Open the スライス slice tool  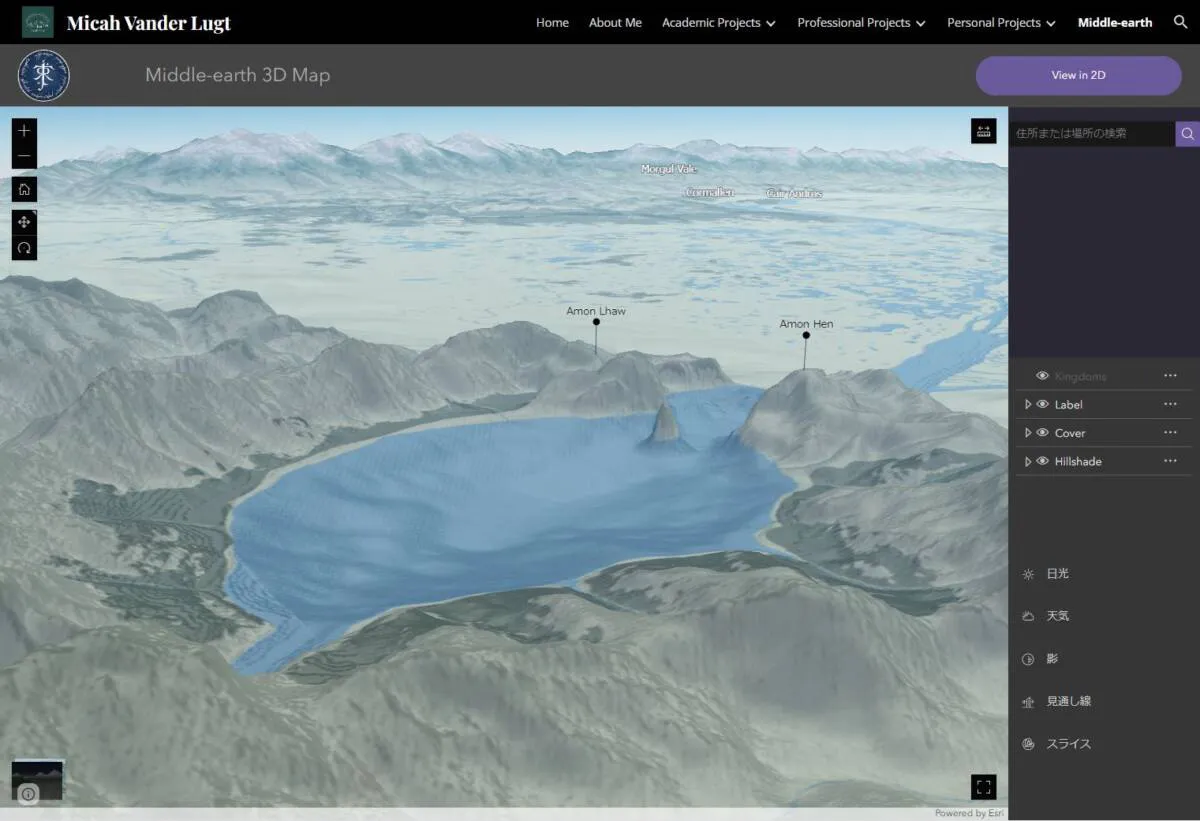tap(1057, 744)
